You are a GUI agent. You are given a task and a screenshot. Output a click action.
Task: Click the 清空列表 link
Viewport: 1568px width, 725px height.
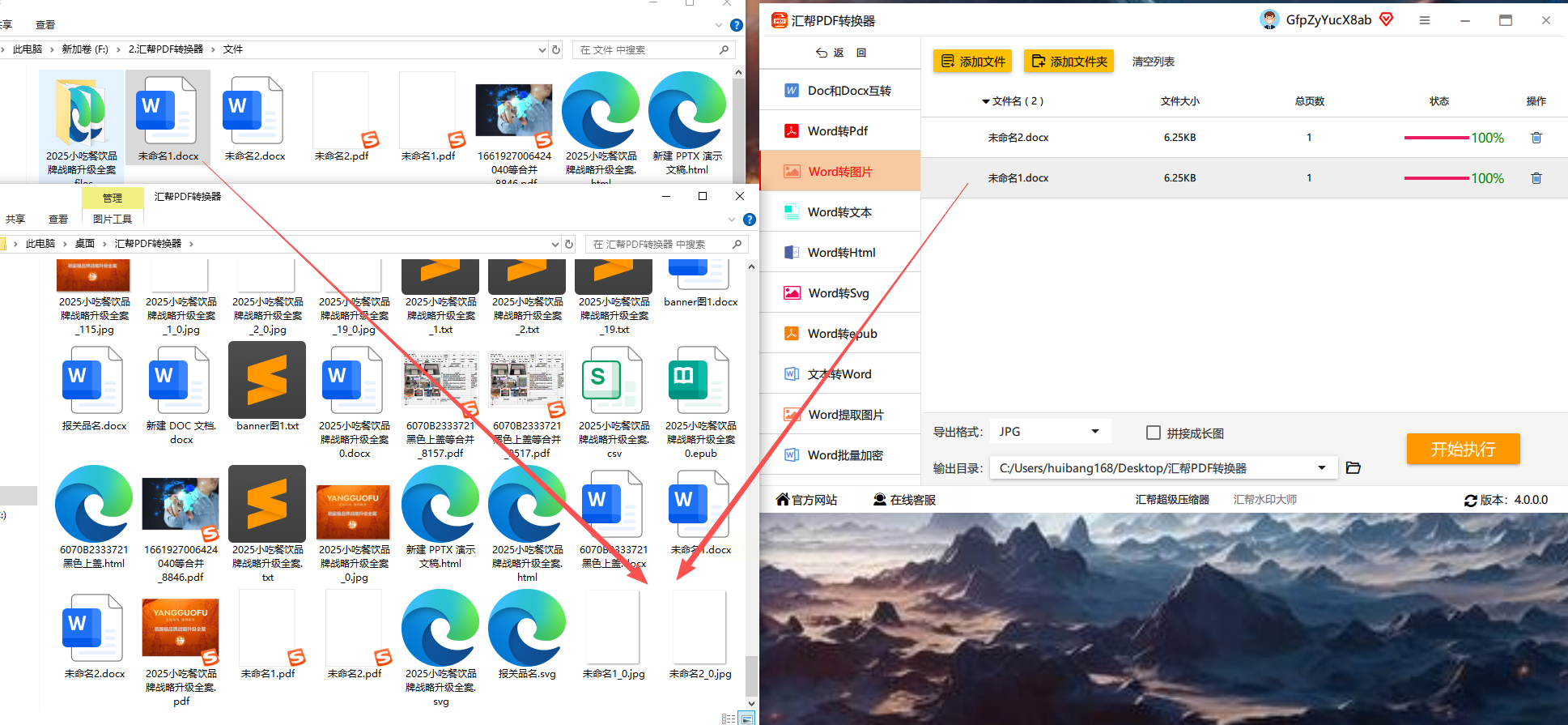1153,62
